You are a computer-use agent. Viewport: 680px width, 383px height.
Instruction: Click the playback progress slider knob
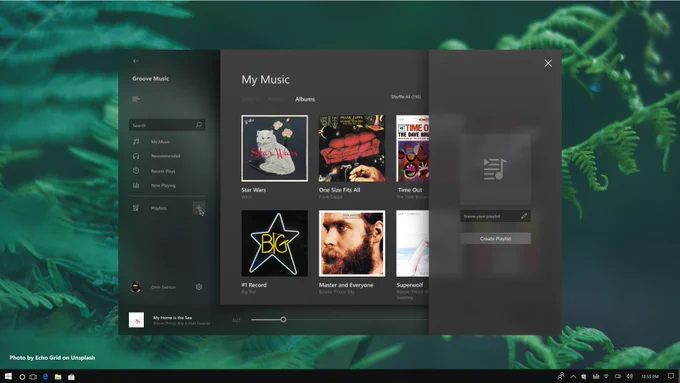(283, 320)
